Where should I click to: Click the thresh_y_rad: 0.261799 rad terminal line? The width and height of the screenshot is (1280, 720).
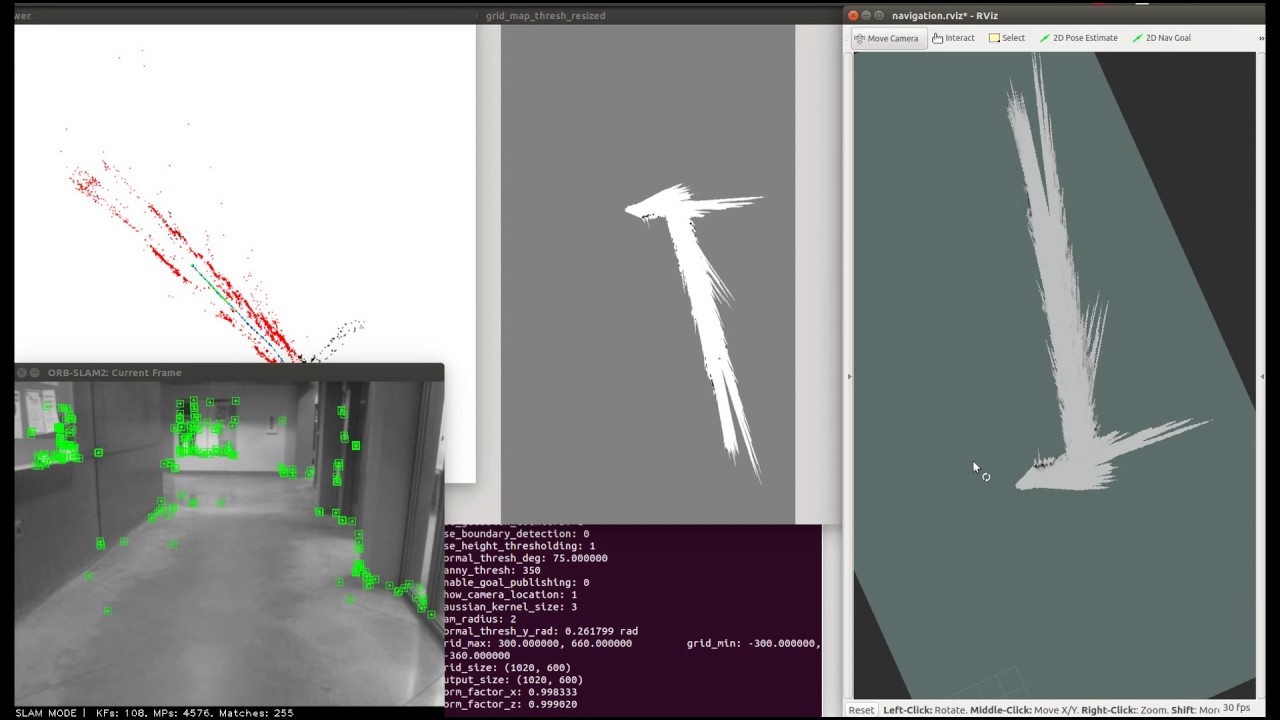(541, 631)
